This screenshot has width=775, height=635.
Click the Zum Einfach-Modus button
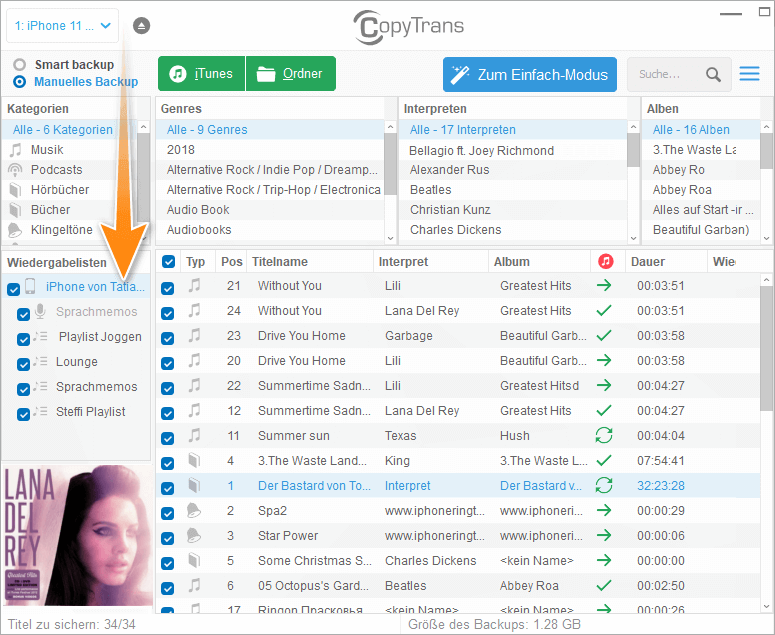(x=530, y=75)
